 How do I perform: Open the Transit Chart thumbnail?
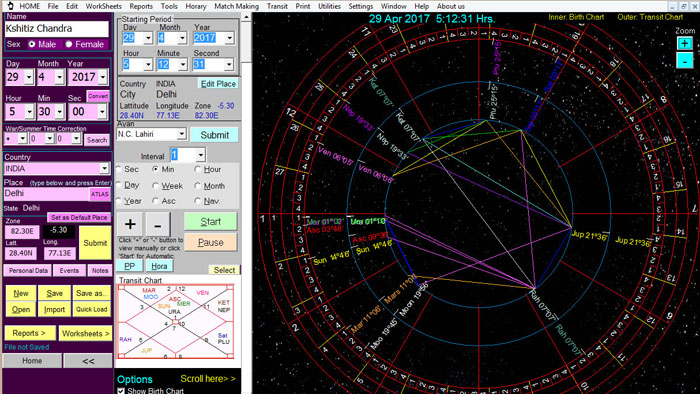click(x=175, y=321)
